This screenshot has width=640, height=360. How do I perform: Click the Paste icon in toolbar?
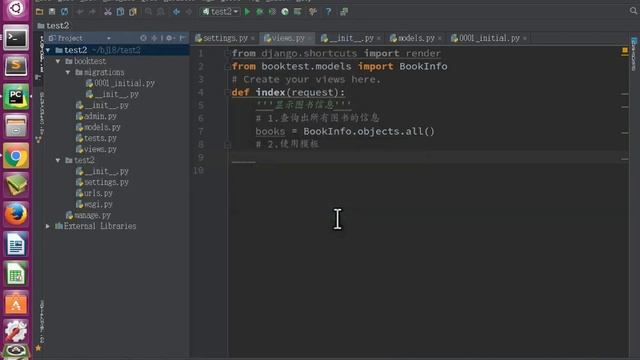click(x=133, y=12)
